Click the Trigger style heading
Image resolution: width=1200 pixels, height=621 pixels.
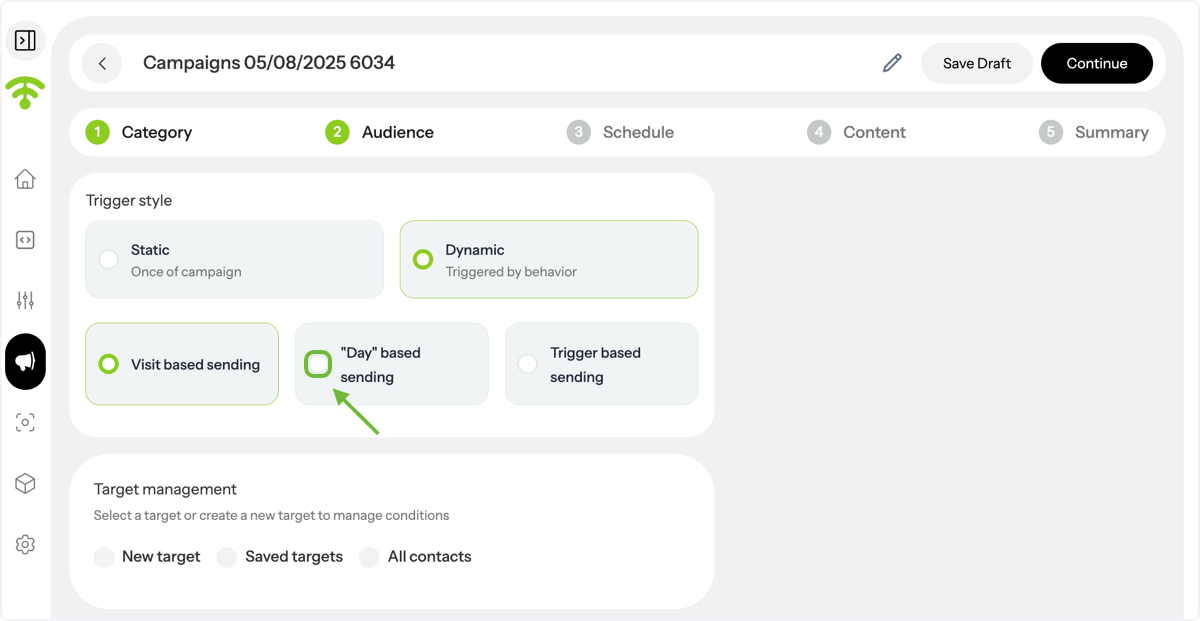[129, 200]
